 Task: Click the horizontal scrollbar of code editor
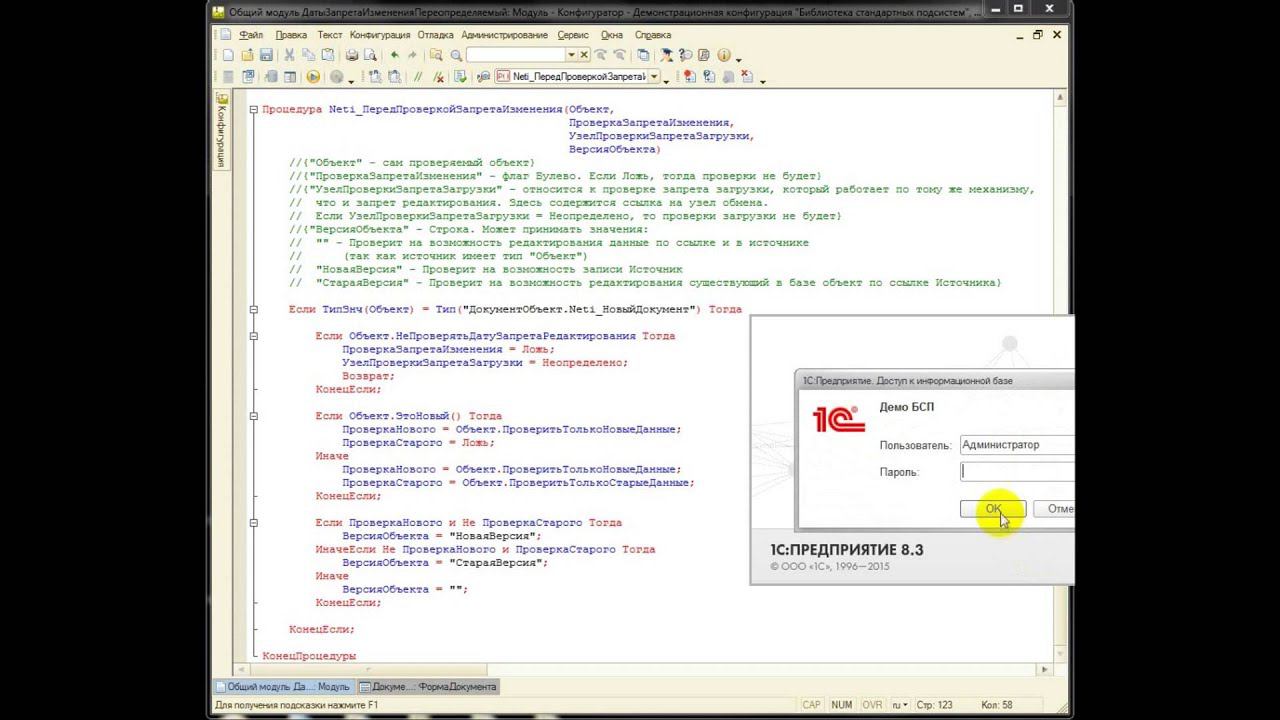pyautogui.click(x=640, y=669)
